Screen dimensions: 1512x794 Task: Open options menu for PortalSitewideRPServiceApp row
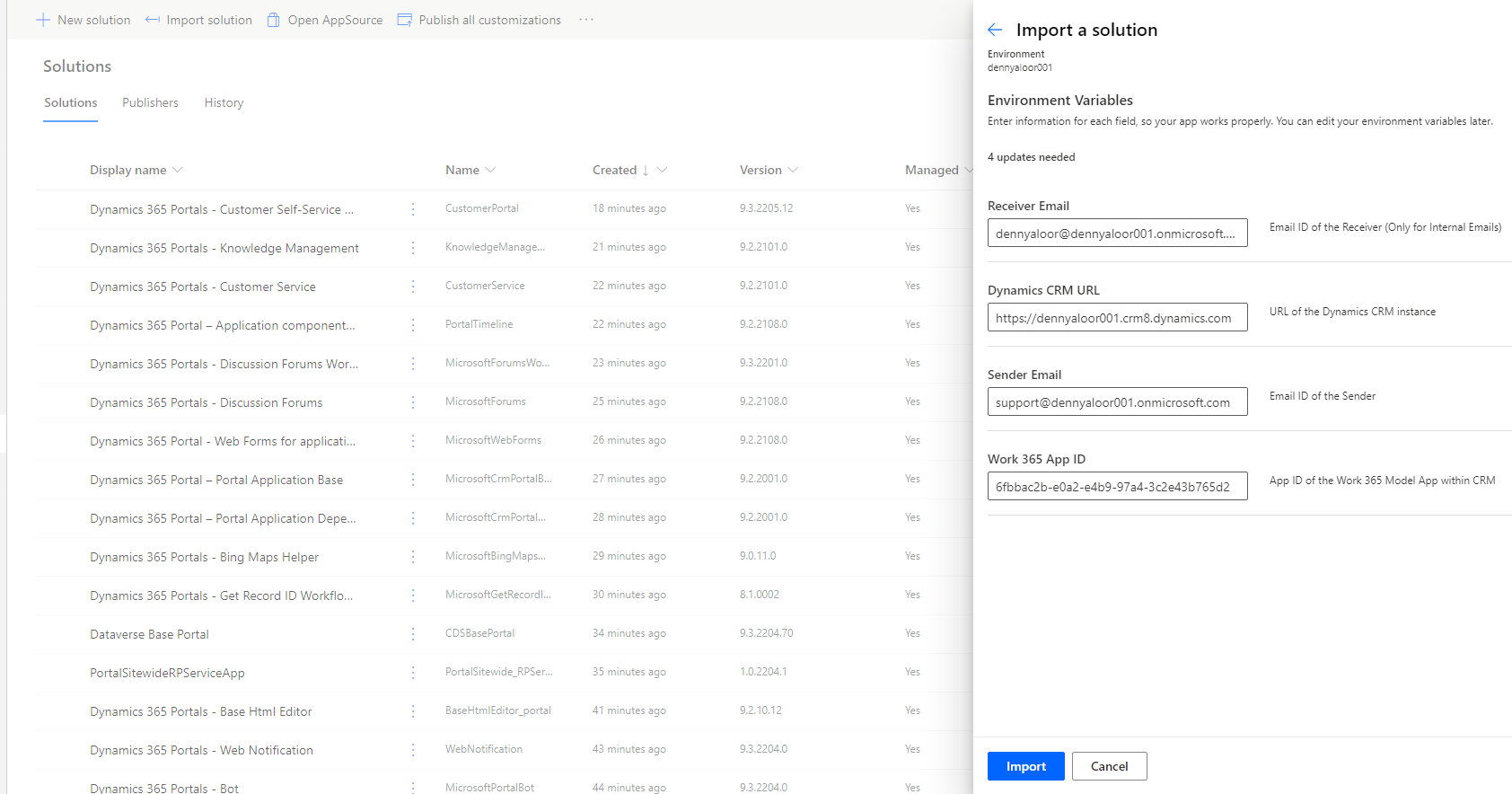pyautogui.click(x=413, y=673)
